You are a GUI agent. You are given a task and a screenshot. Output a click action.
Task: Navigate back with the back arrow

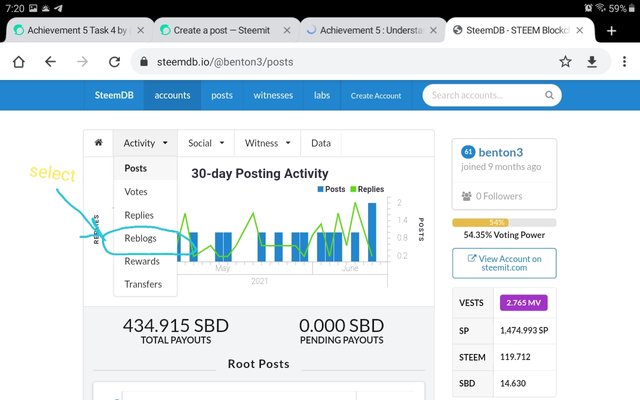(50, 62)
